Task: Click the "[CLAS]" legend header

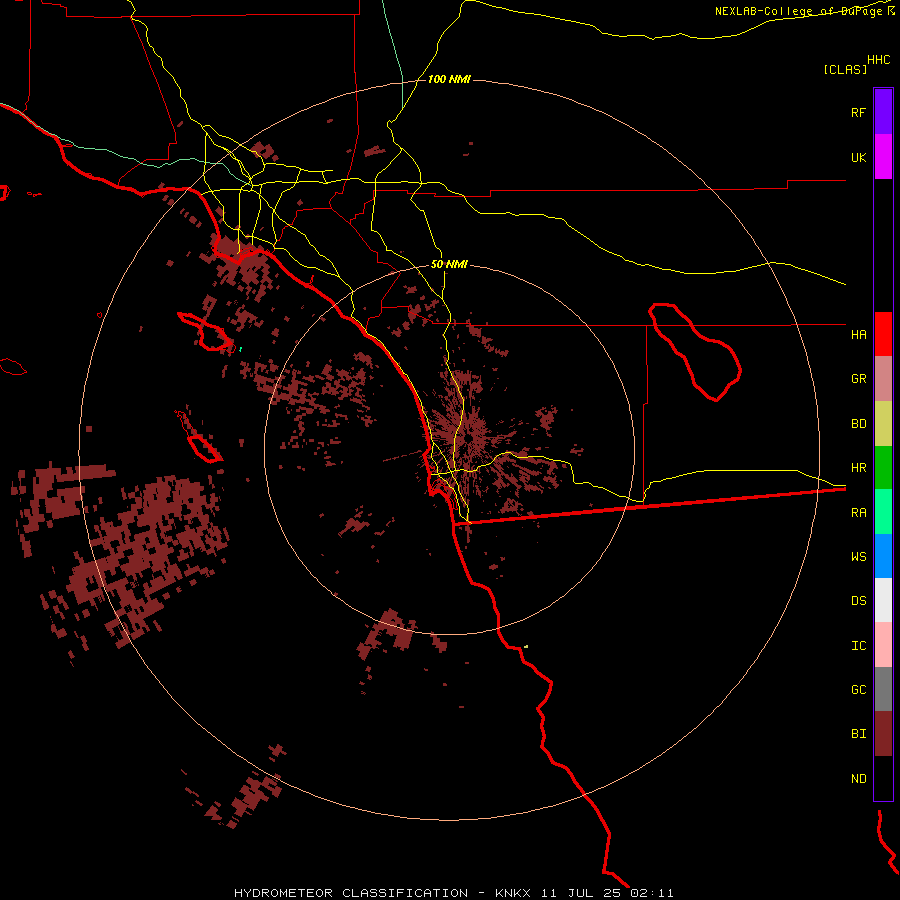Action: tap(845, 69)
